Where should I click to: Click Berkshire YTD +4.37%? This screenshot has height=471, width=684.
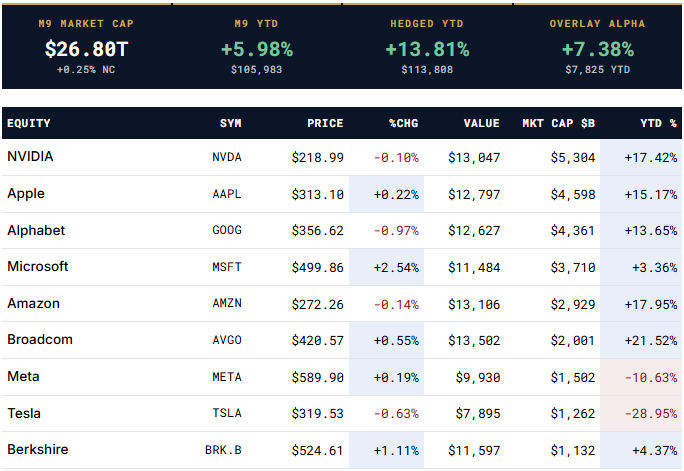pyautogui.click(x=655, y=451)
